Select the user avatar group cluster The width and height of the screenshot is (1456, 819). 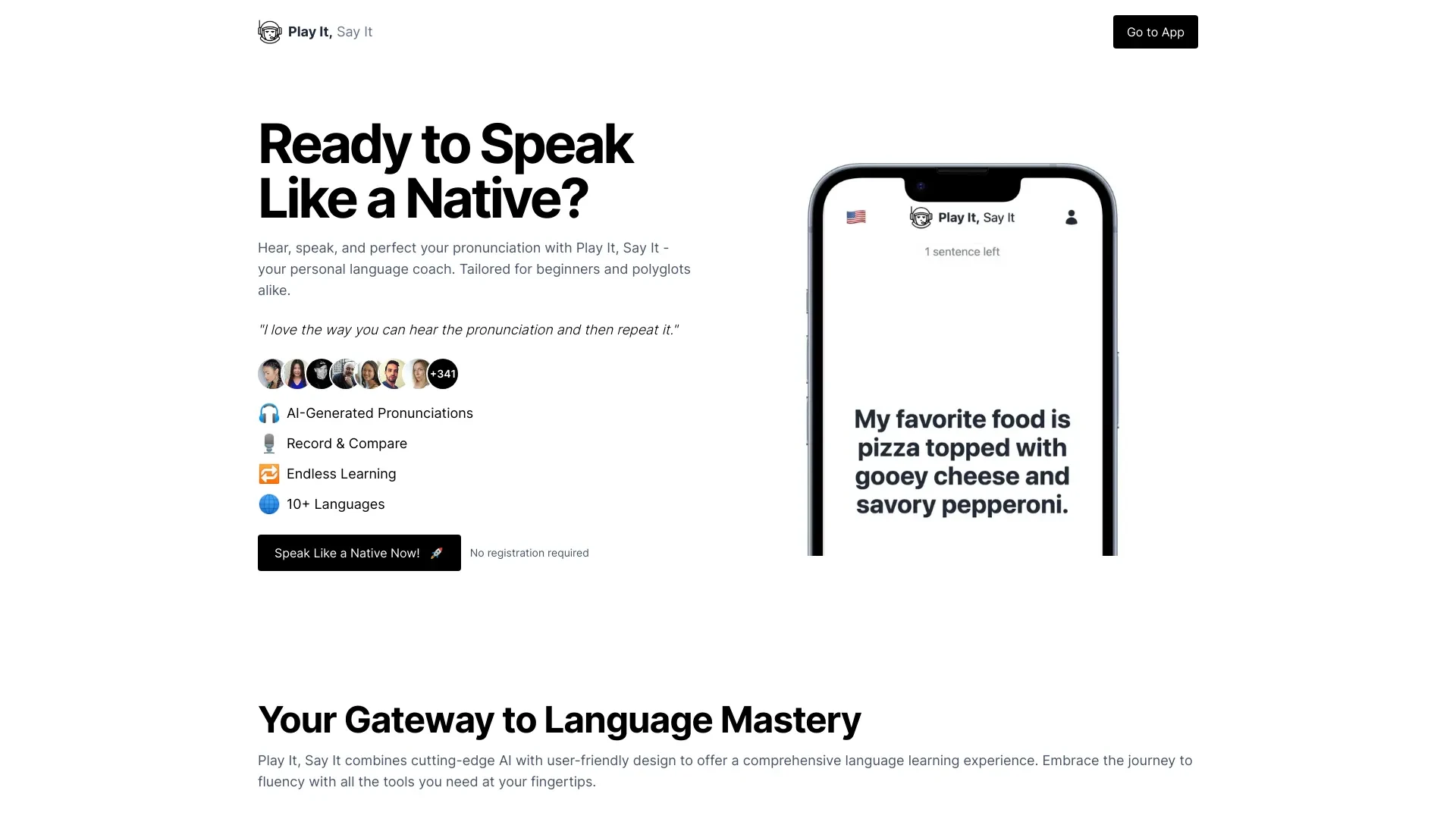coord(358,374)
